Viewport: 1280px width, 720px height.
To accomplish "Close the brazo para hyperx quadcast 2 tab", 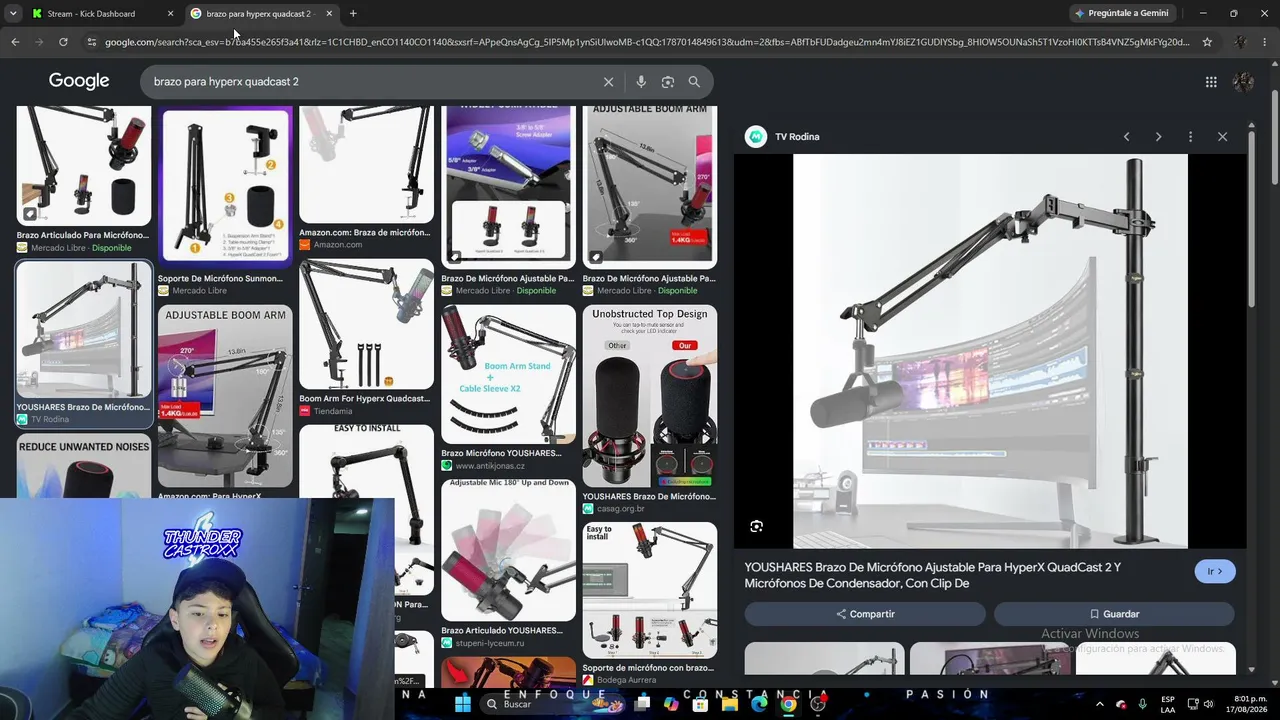I will pos(329,14).
